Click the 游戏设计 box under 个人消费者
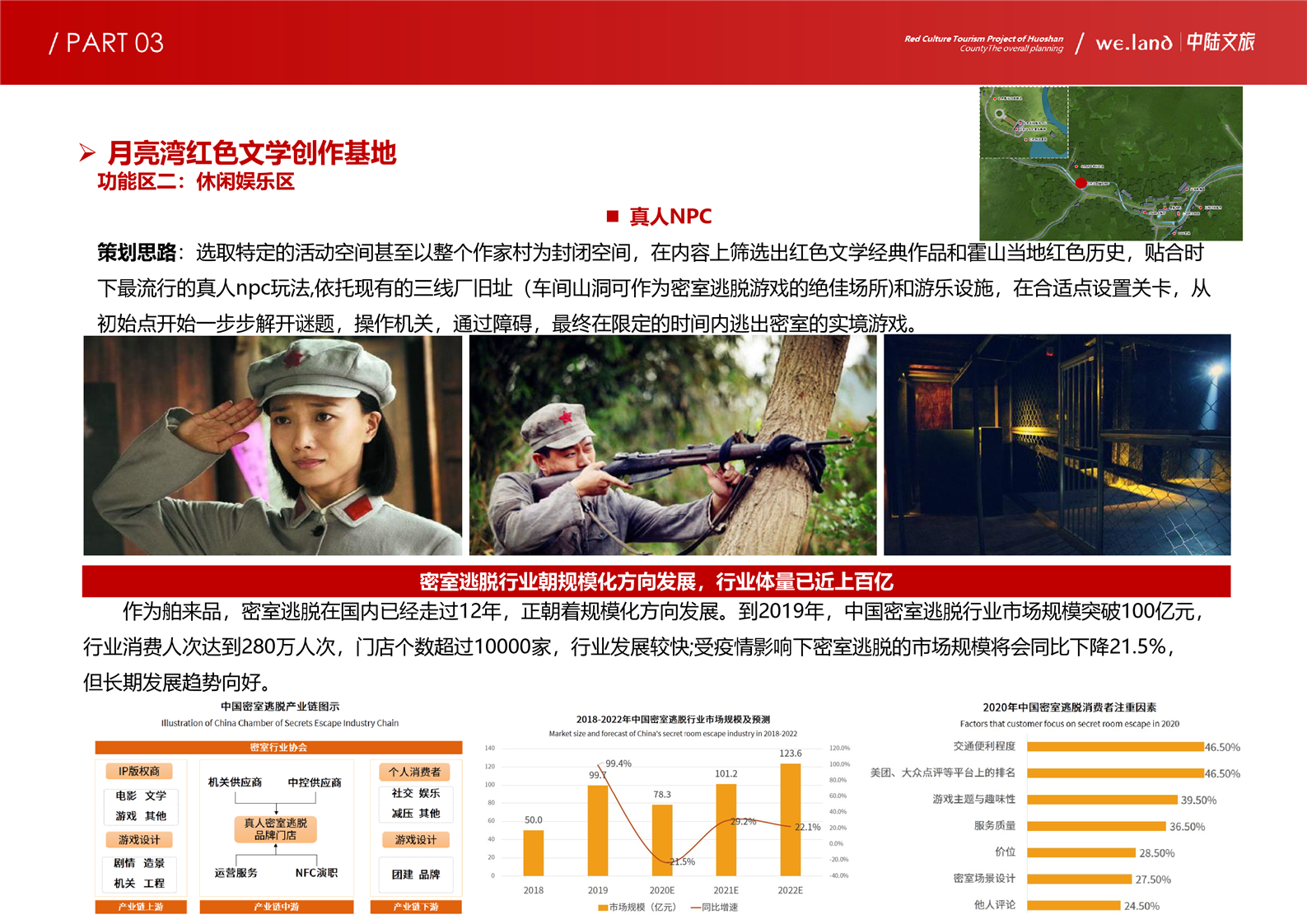The image size is (1307, 924). 416,840
